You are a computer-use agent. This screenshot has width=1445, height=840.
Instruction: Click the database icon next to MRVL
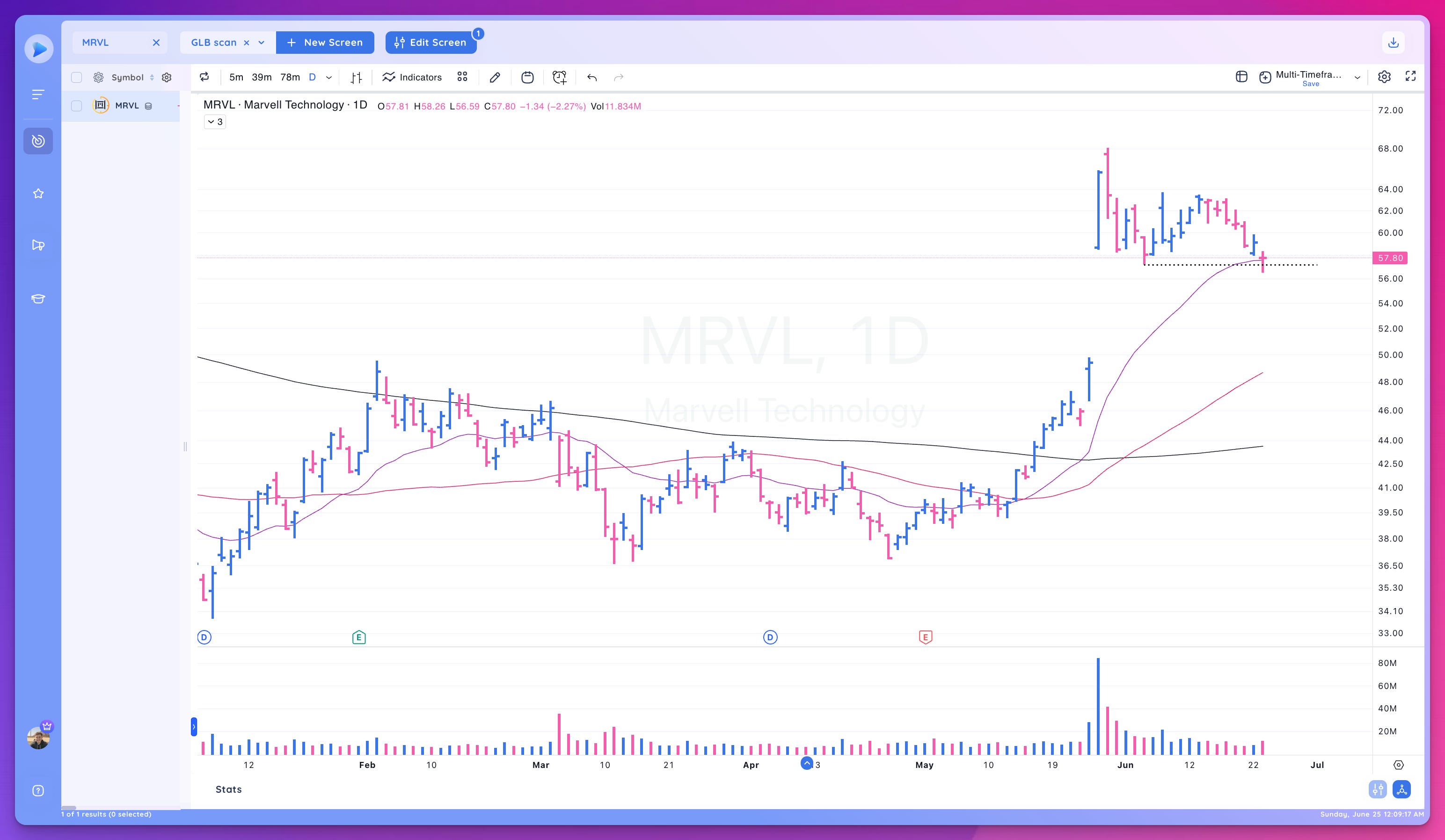coord(148,106)
